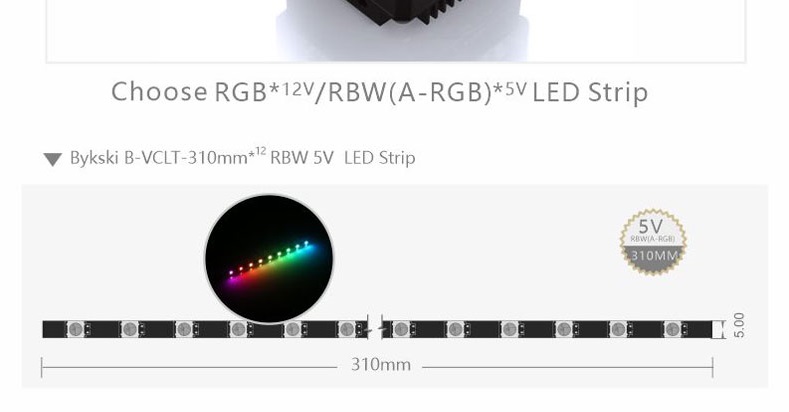Screen dimensions: 789x412
Task: Click the LED chip right of break mark
Action: point(401,329)
